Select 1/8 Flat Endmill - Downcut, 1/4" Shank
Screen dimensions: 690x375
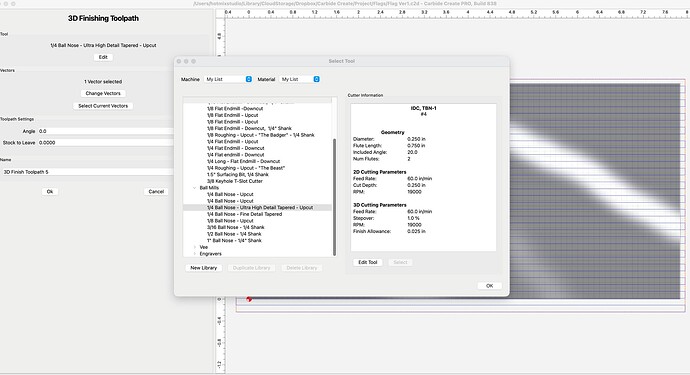click(x=249, y=129)
